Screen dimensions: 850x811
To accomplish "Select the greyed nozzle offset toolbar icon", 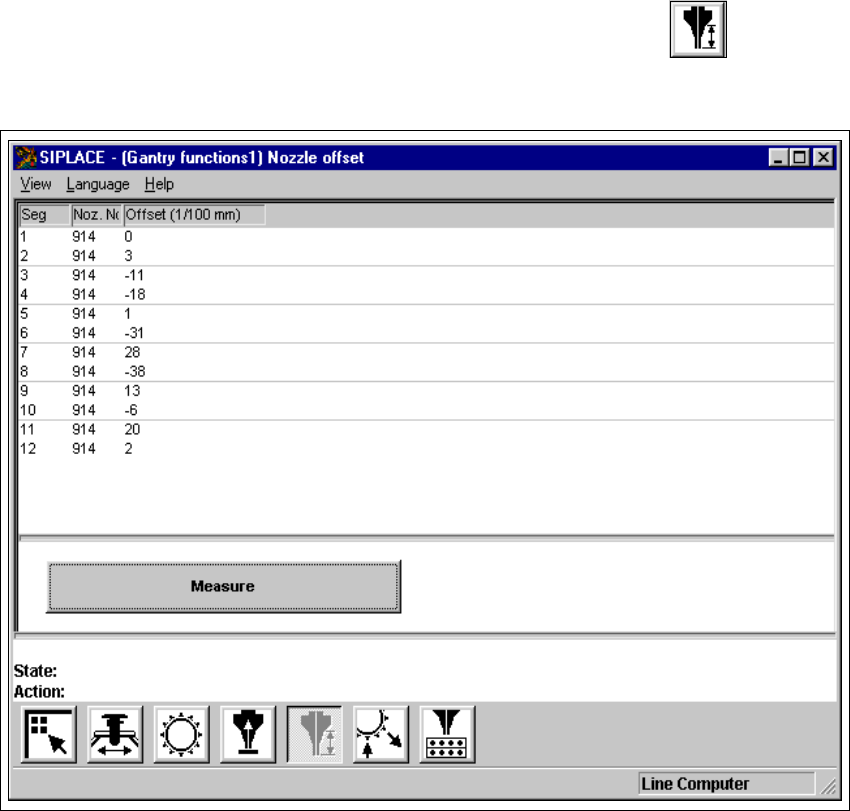I will pos(314,735).
